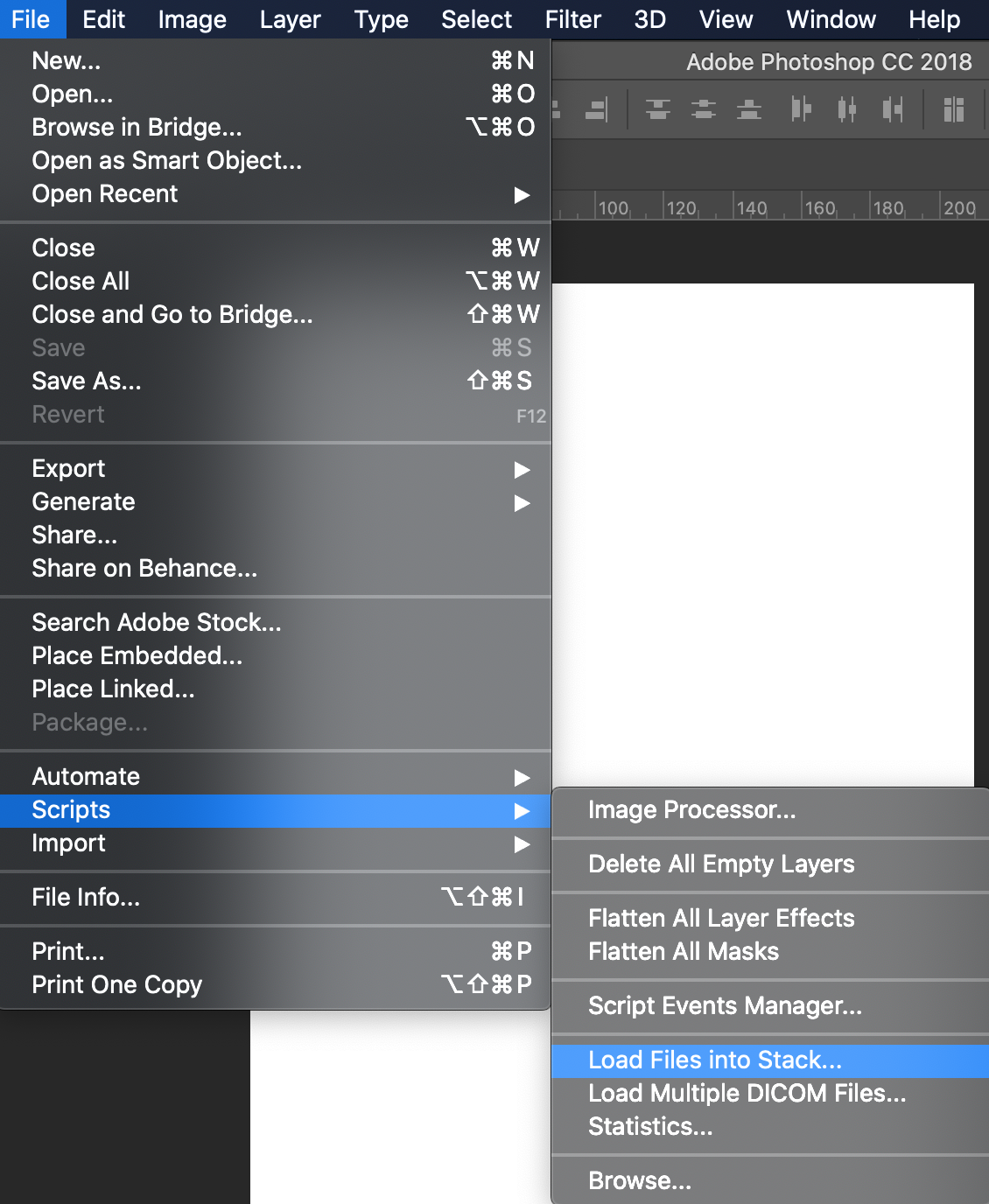The image size is (989, 1204).
Task: Run Delete All Empty Layers script
Action: pyautogui.click(x=770, y=864)
